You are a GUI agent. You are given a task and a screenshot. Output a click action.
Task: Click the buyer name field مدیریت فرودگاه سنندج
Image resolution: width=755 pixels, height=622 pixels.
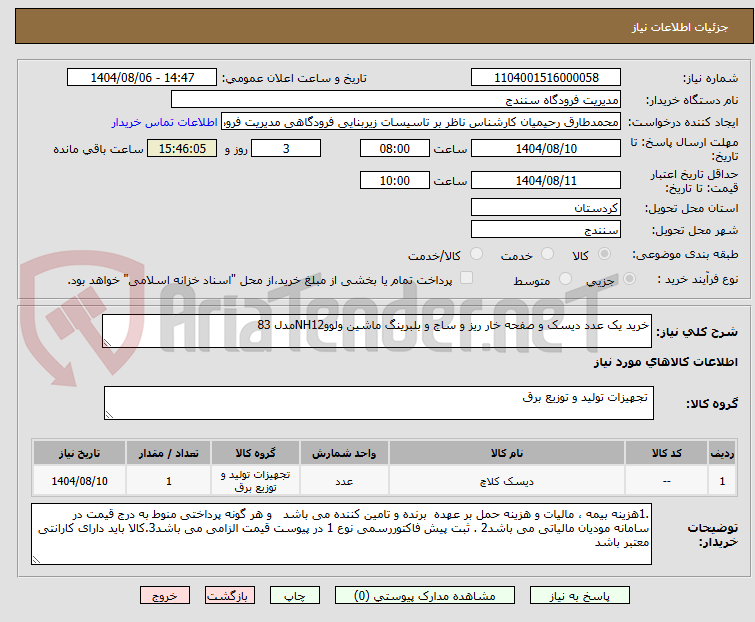click(x=396, y=100)
